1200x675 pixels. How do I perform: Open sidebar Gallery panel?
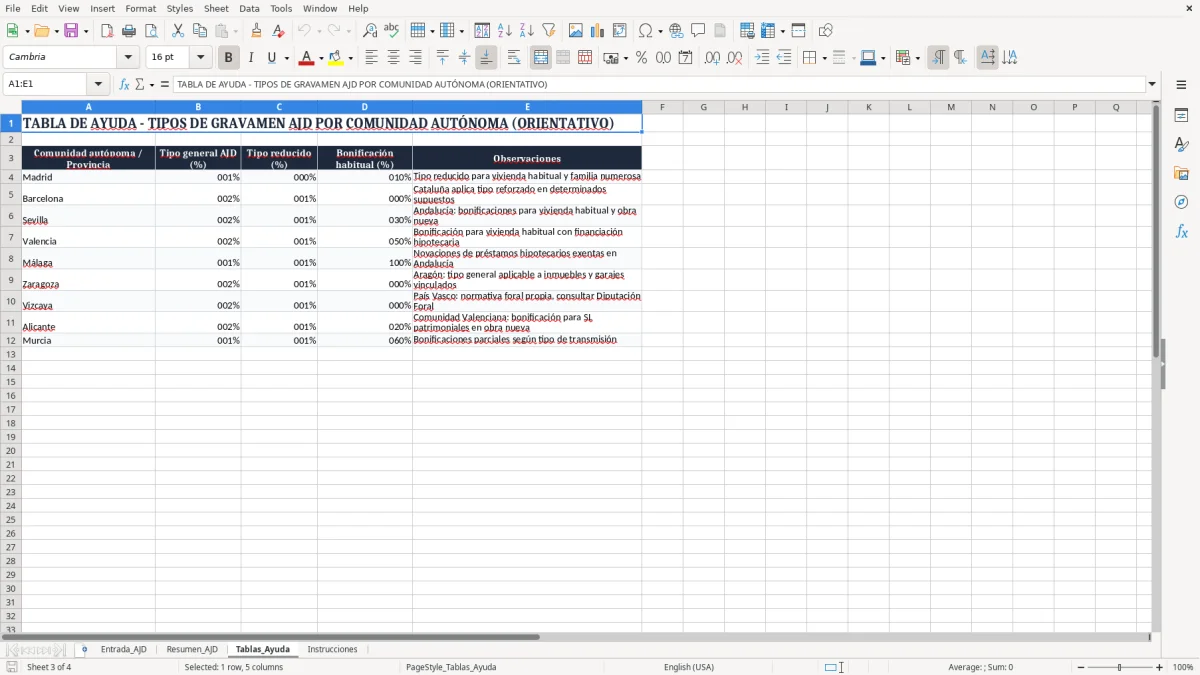pos(1181,173)
